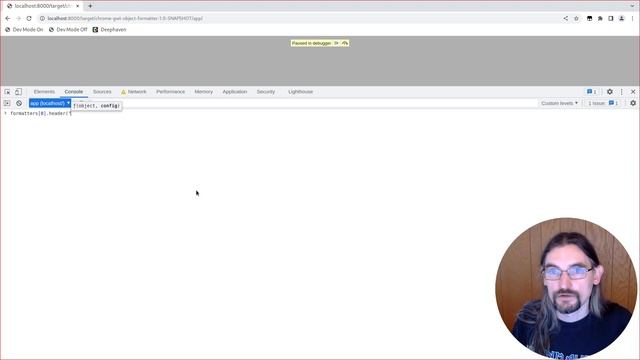Step over next call in paused overlay
This screenshot has width=640, height=360.
(x=345, y=43)
